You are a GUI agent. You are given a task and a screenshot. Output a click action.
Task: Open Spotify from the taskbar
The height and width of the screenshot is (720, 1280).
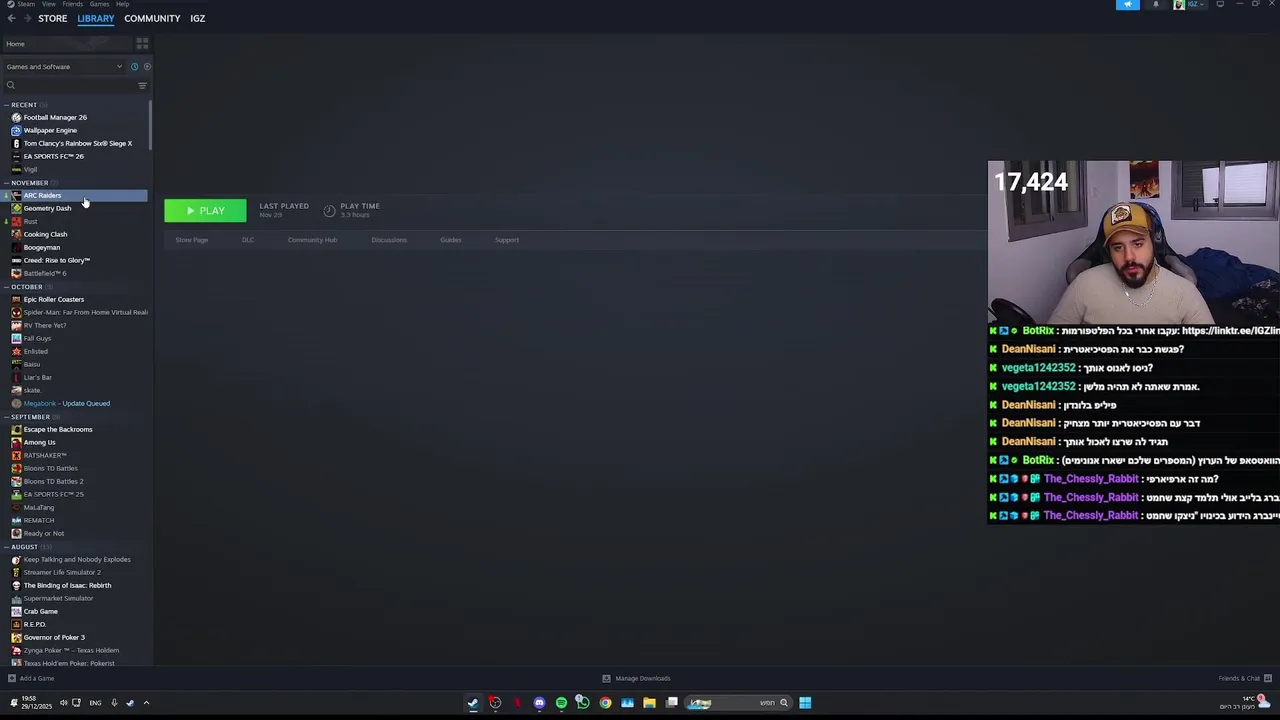click(x=561, y=703)
